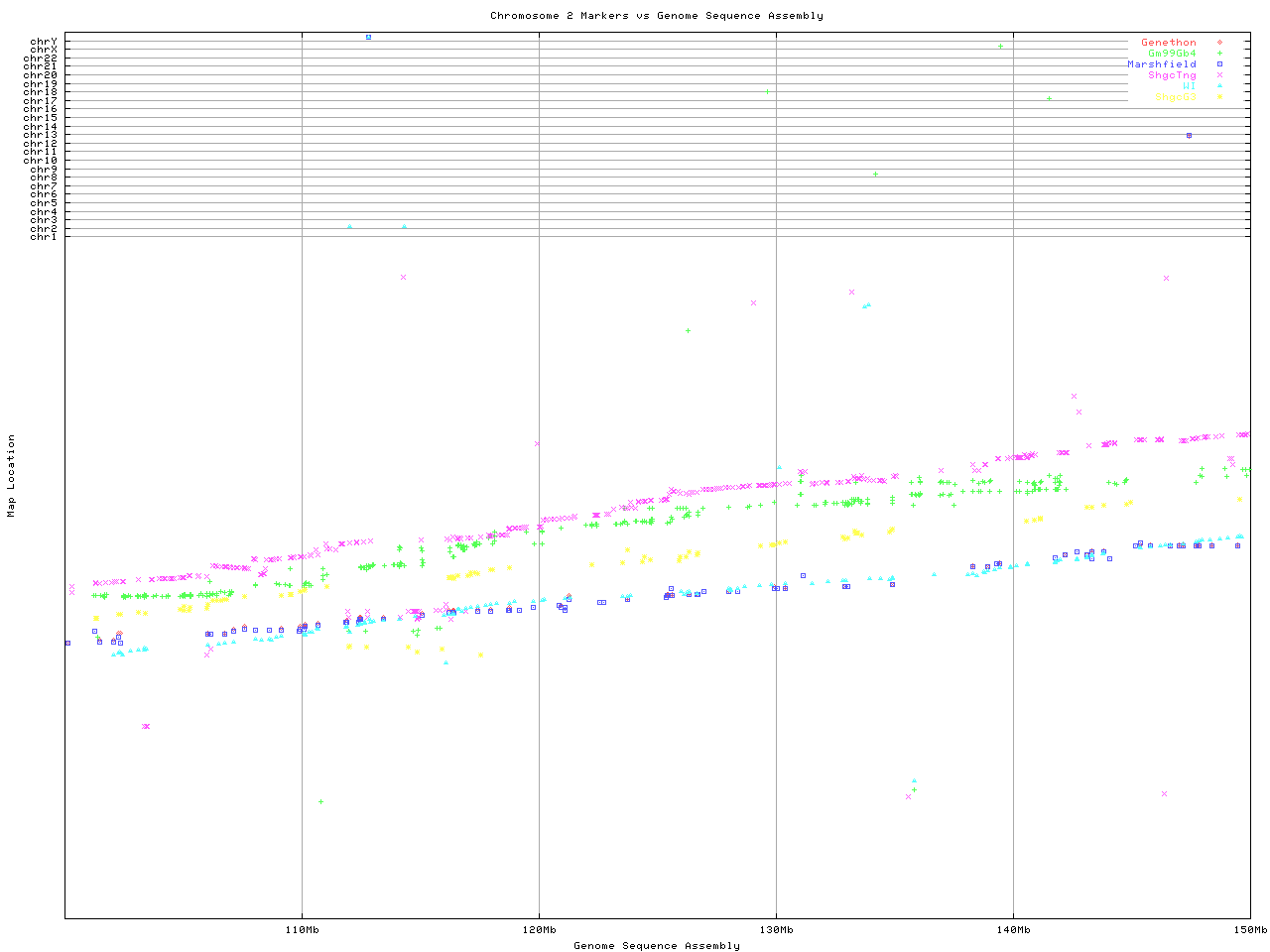1270x952 pixels.
Task: Click the blue square point on the chr13 line
Action: [1189, 135]
